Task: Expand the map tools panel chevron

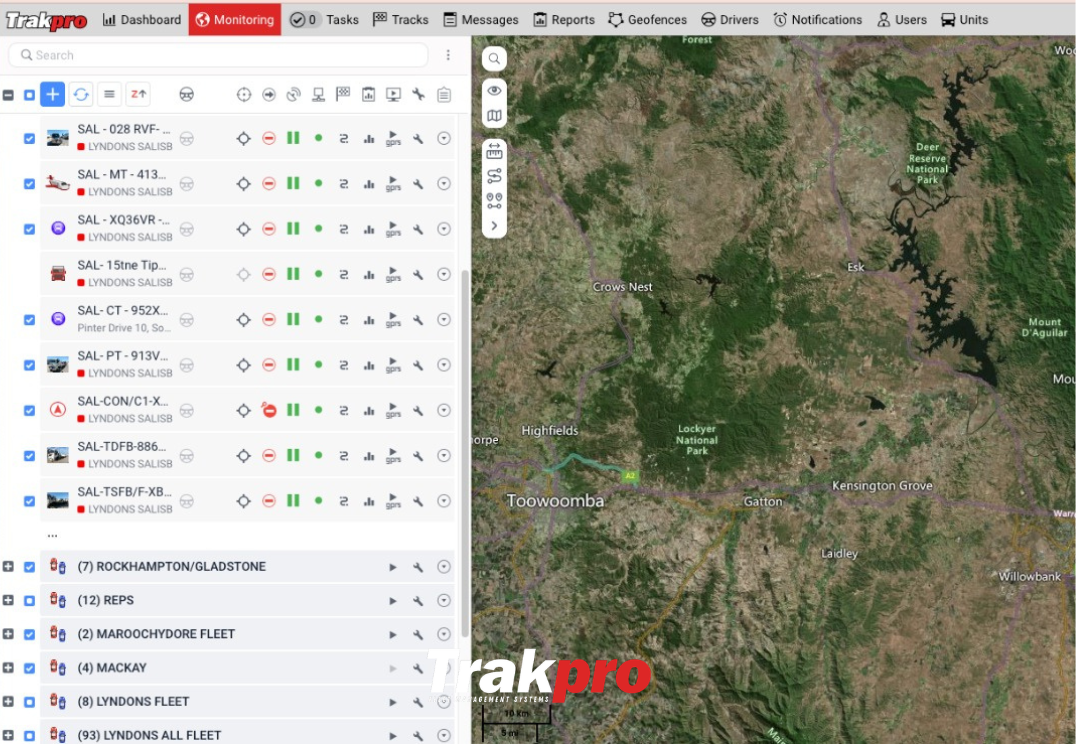Action: (494, 226)
